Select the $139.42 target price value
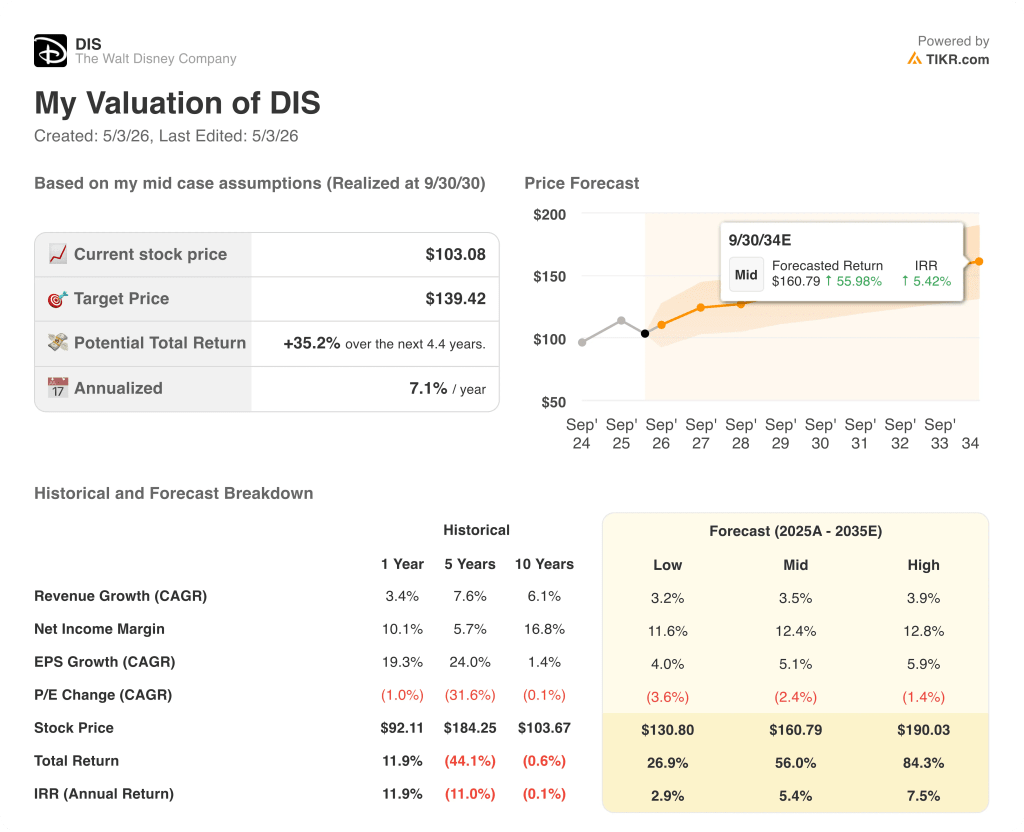The image size is (1024, 832). pos(455,298)
